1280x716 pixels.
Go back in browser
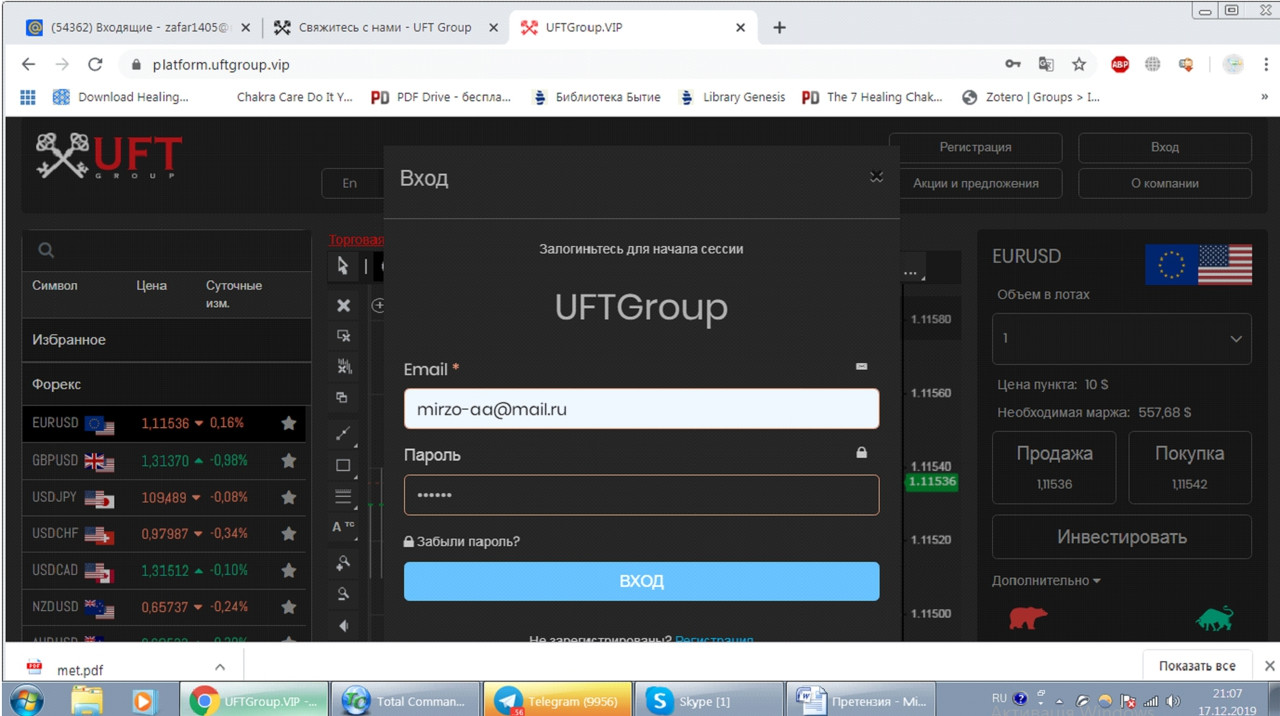[x=28, y=64]
